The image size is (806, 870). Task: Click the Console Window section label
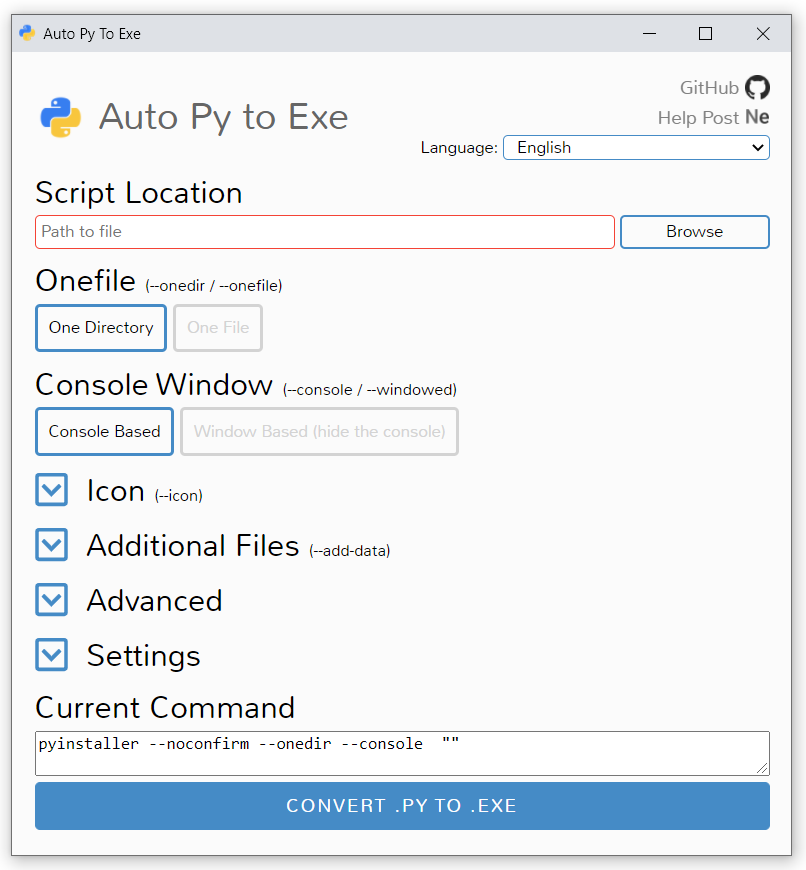[153, 385]
